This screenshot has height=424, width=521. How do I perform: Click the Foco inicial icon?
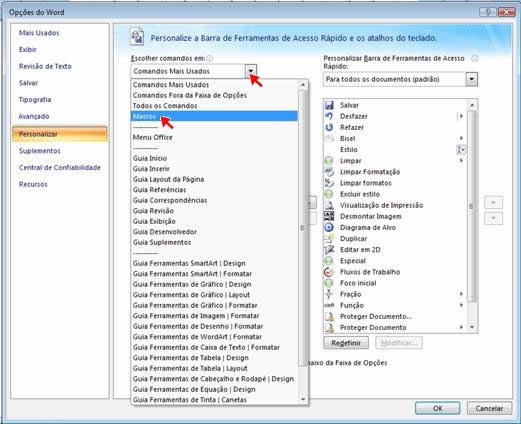pyautogui.click(x=329, y=283)
